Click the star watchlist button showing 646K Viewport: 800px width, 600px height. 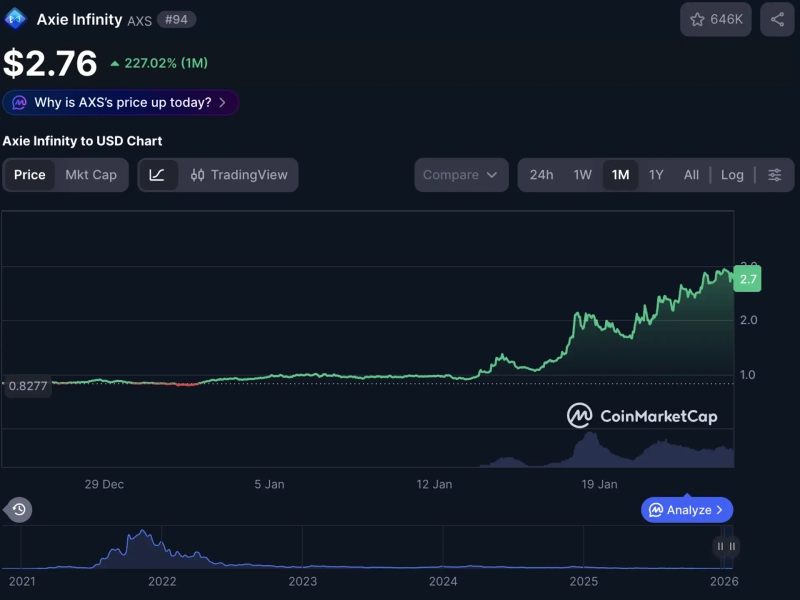[x=716, y=19]
